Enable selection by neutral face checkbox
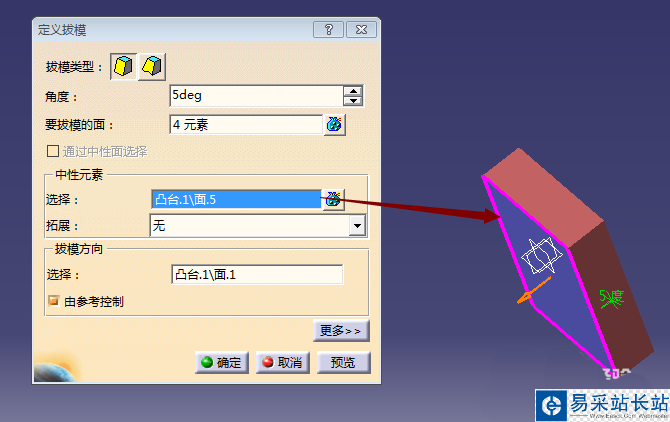Screen dimensions: 670x422 coord(53,151)
